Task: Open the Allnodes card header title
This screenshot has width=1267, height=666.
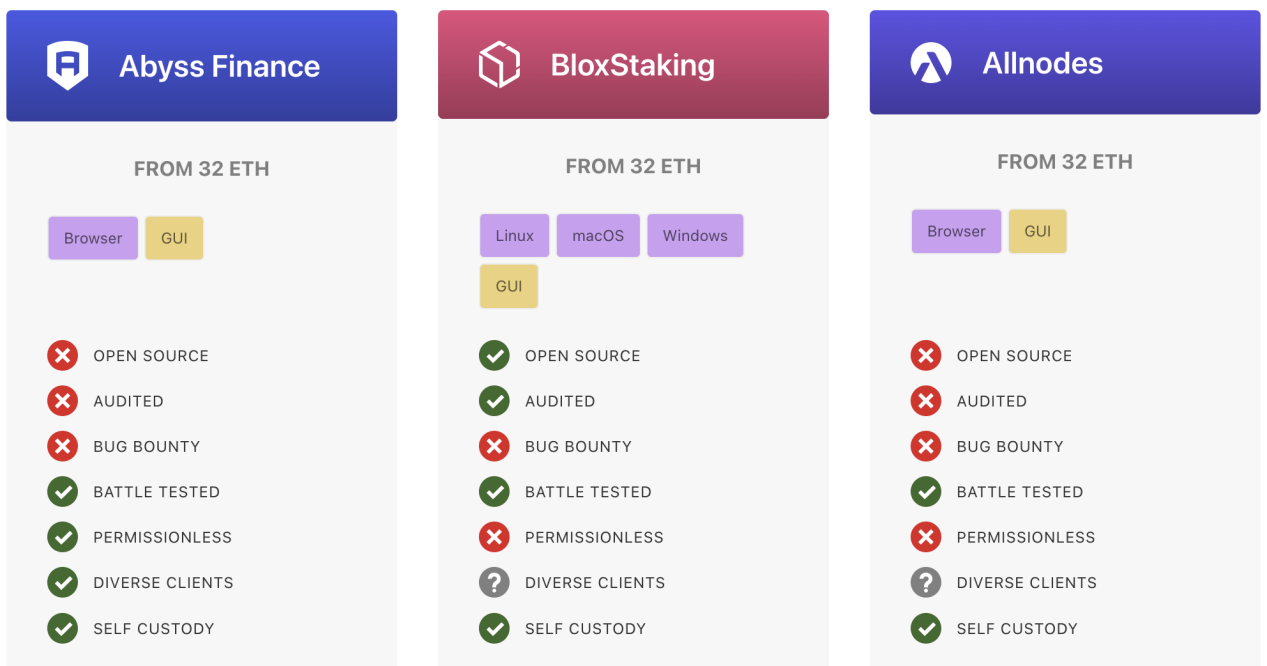Action: (1042, 63)
